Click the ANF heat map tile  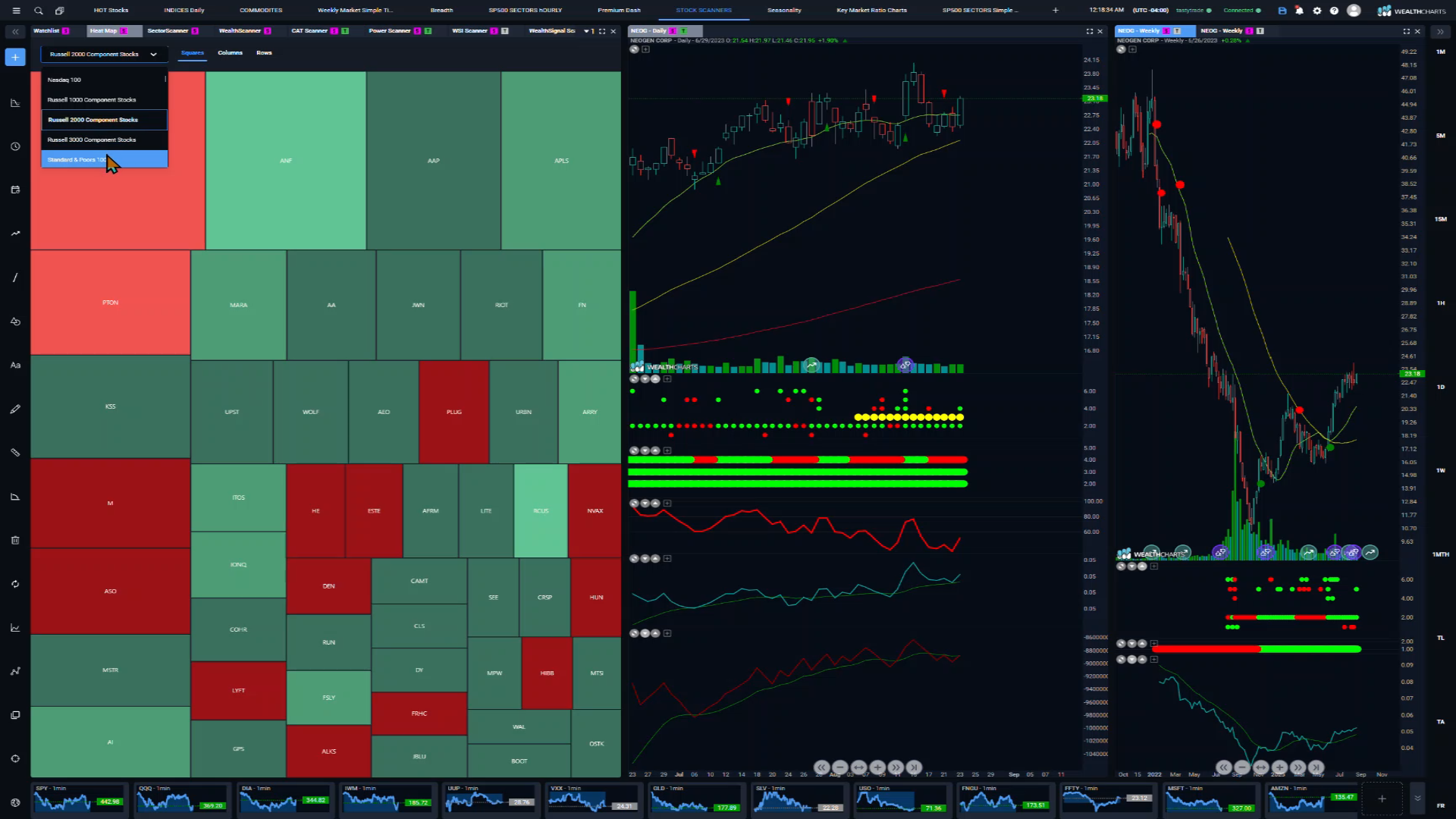tap(285, 161)
